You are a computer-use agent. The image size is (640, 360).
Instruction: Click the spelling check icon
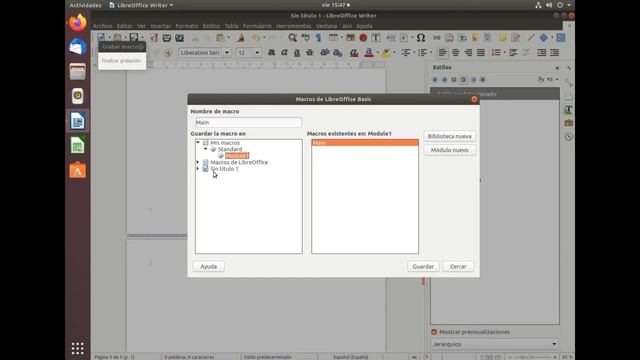click(305, 38)
